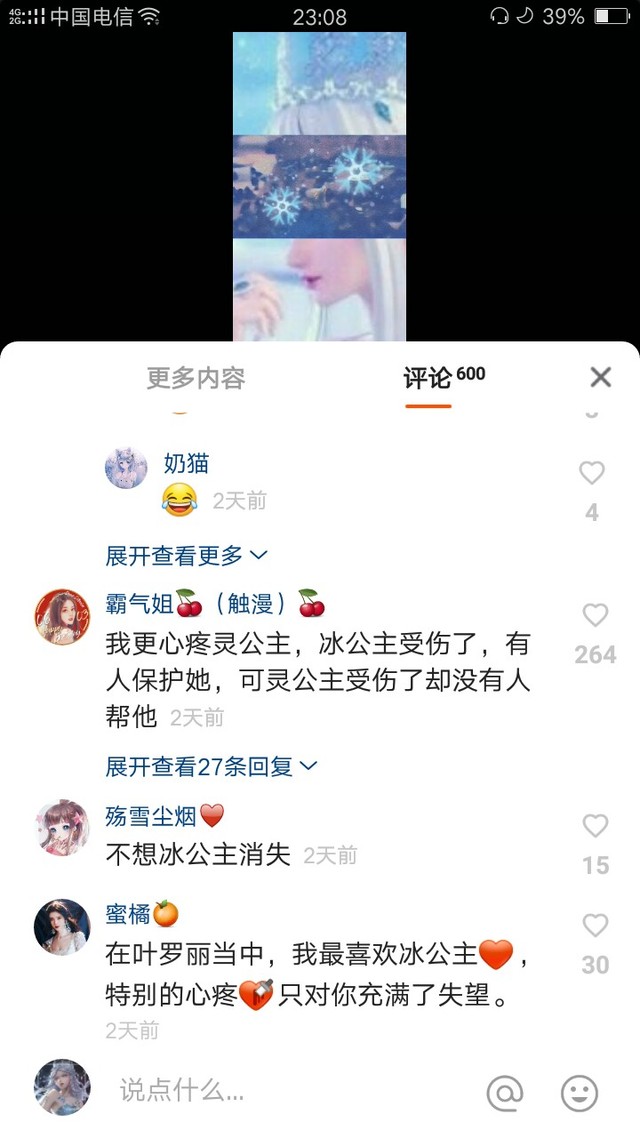Image resolution: width=640 pixels, height=1138 pixels.
Task: Tap 蜜橘's avatar image
Action: (x=62, y=927)
